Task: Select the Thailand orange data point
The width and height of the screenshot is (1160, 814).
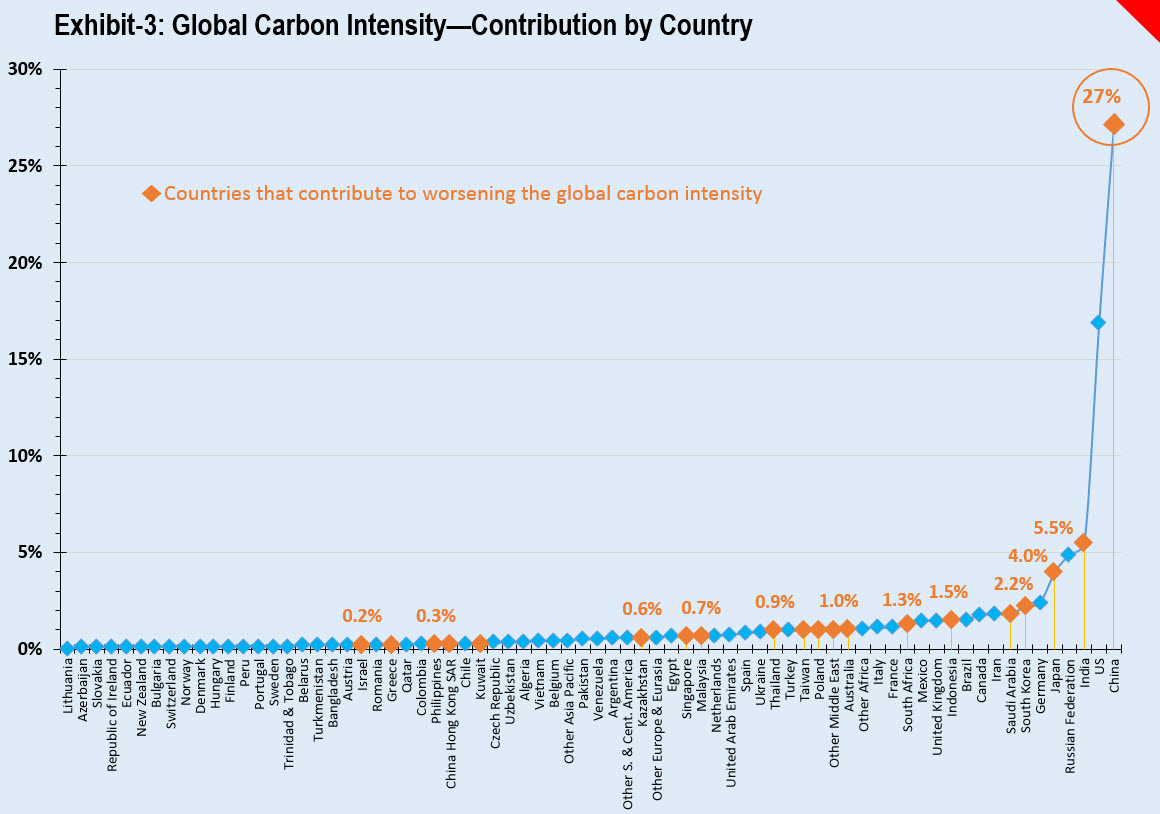Action: [774, 629]
